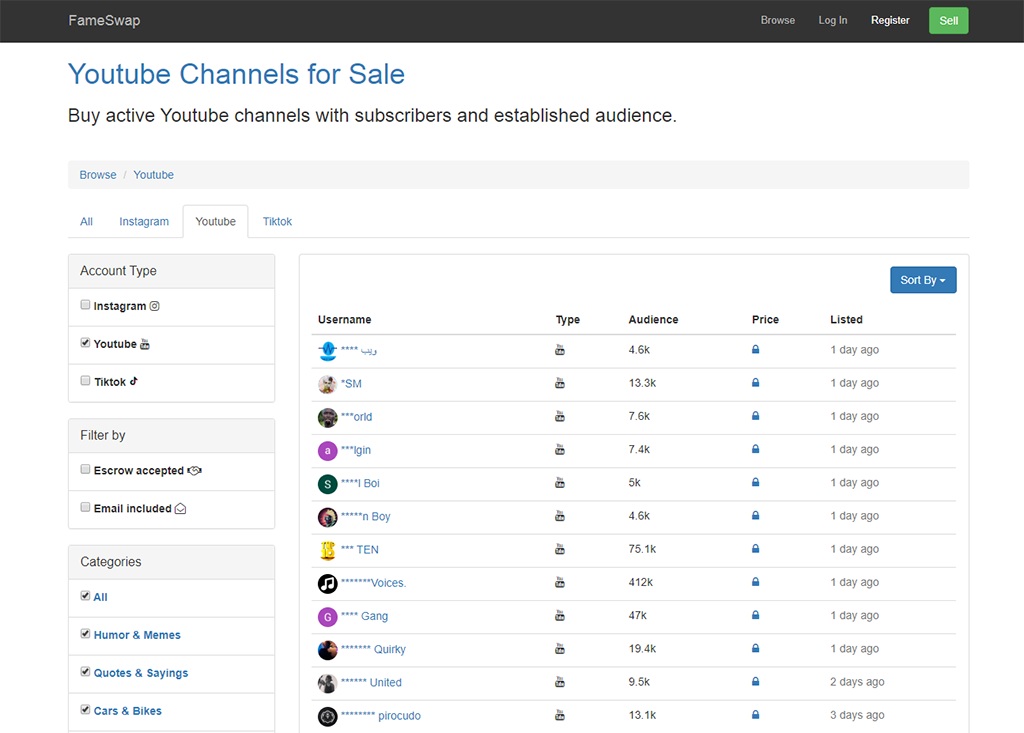Open the ******* Quirky channel listing

pyautogui.click(x=374, y=649)
